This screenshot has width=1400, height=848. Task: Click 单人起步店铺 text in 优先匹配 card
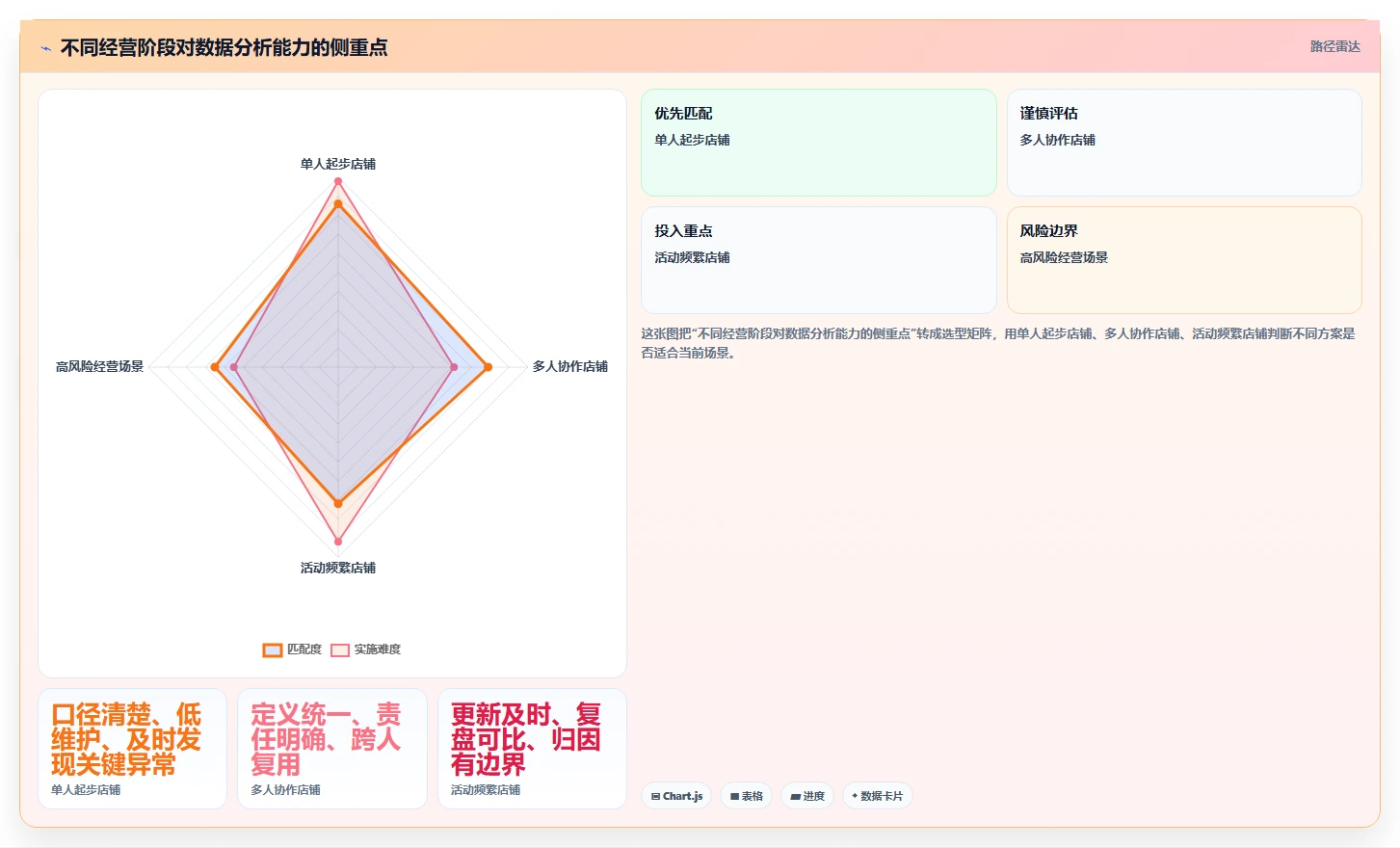click(x=692, y=140)
